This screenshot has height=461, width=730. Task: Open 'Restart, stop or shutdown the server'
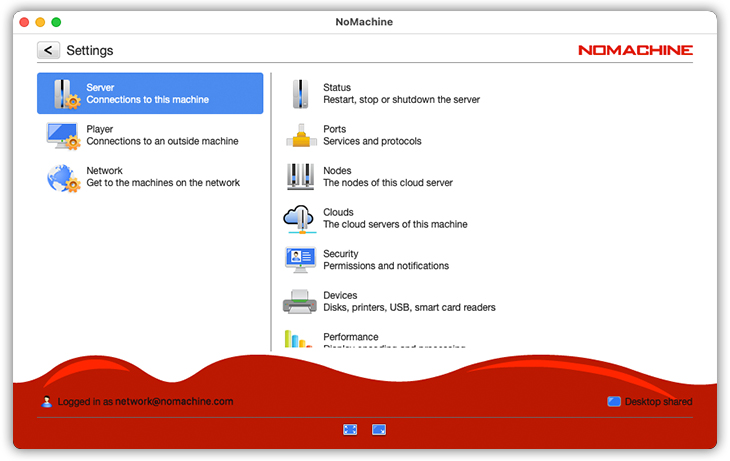(401, 100)
